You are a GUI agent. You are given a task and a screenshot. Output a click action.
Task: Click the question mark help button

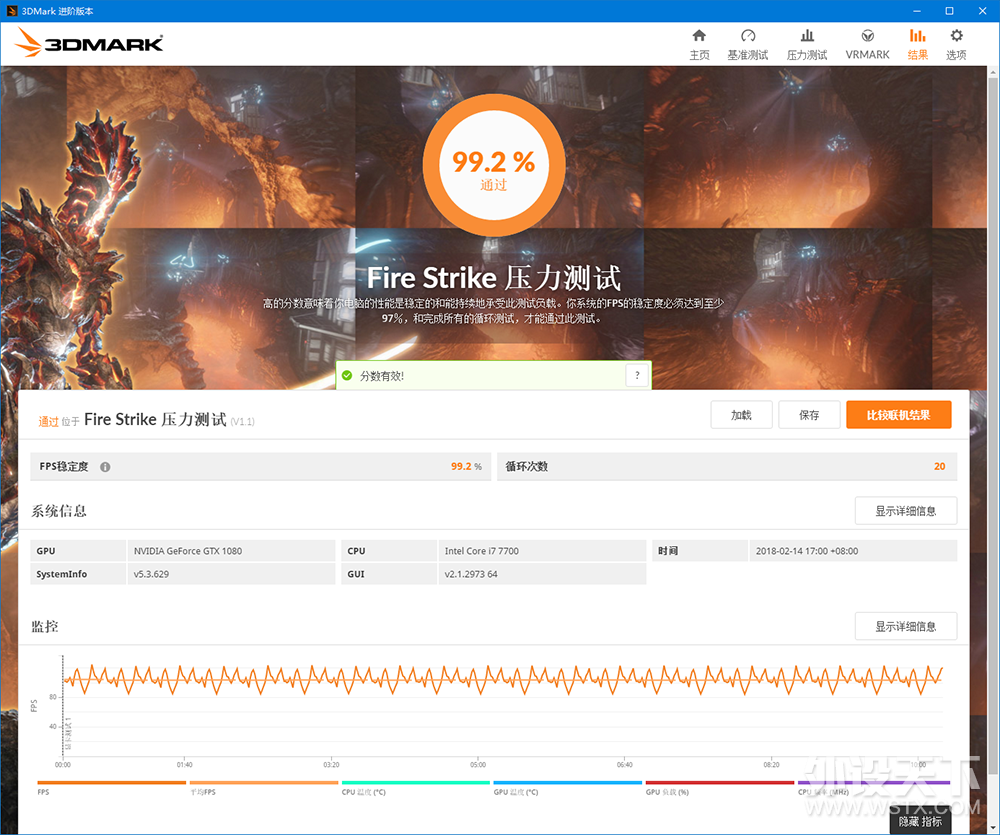coord(637,375)
